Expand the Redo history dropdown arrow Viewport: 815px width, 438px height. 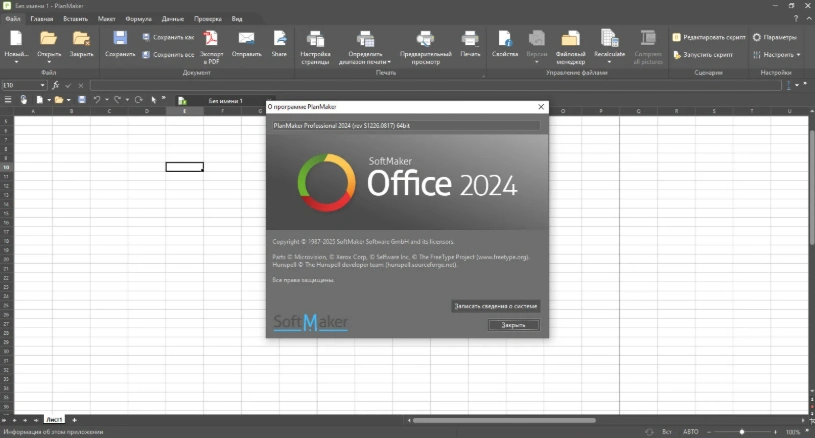pos(127,100)
